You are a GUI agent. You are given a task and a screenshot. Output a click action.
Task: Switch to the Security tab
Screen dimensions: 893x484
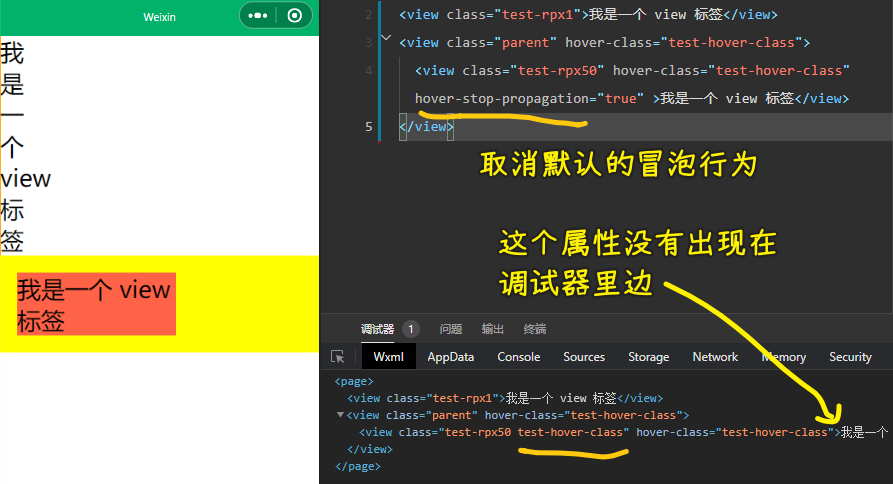850,357
